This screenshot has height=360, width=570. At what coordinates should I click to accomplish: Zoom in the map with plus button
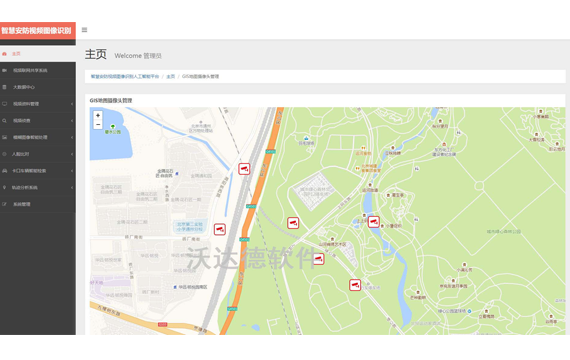coord(98,115)
